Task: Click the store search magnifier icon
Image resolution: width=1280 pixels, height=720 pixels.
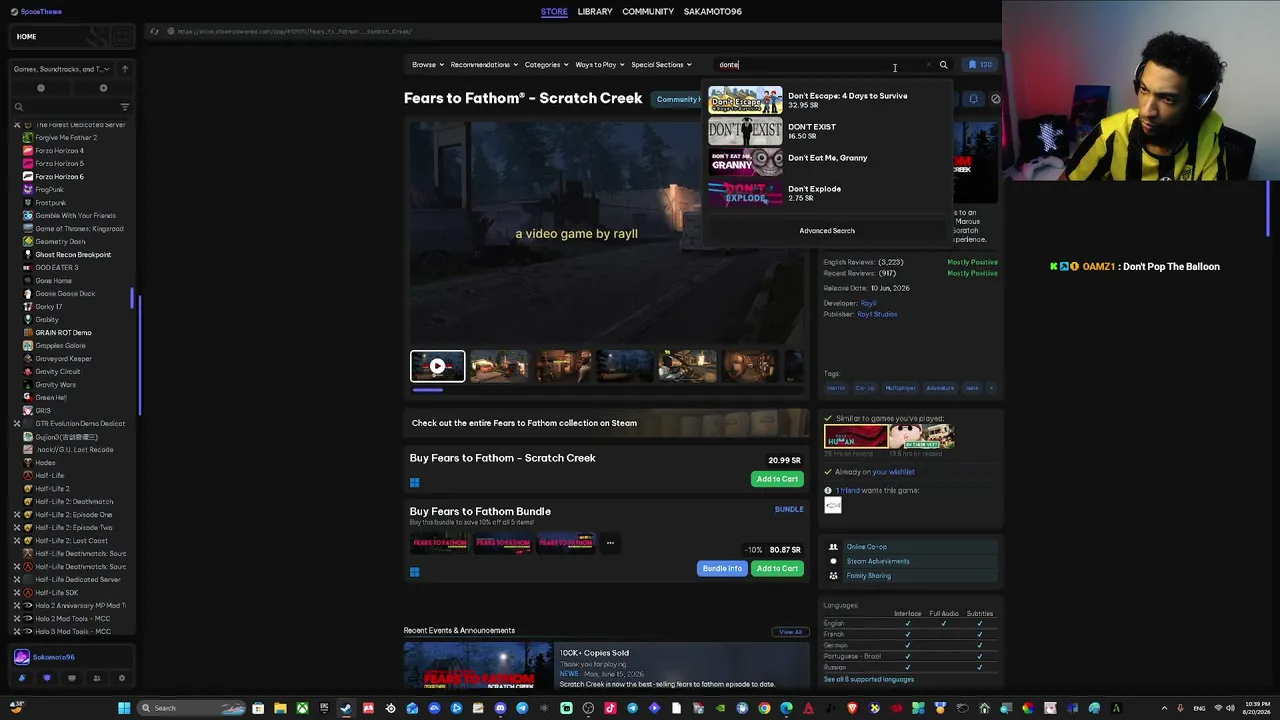Action: coord(943,65)
